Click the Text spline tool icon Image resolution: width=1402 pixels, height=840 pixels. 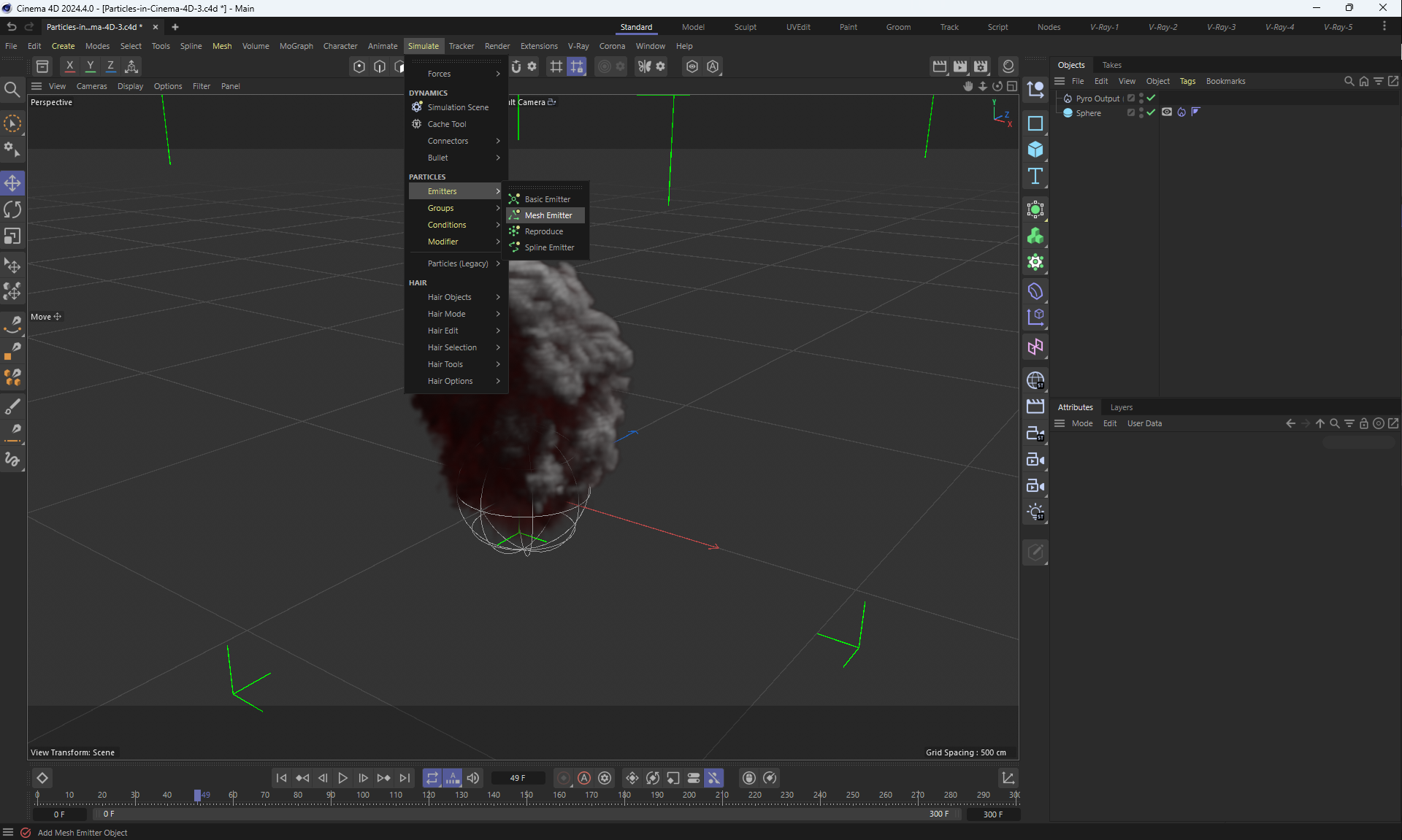pos(1035,176)
